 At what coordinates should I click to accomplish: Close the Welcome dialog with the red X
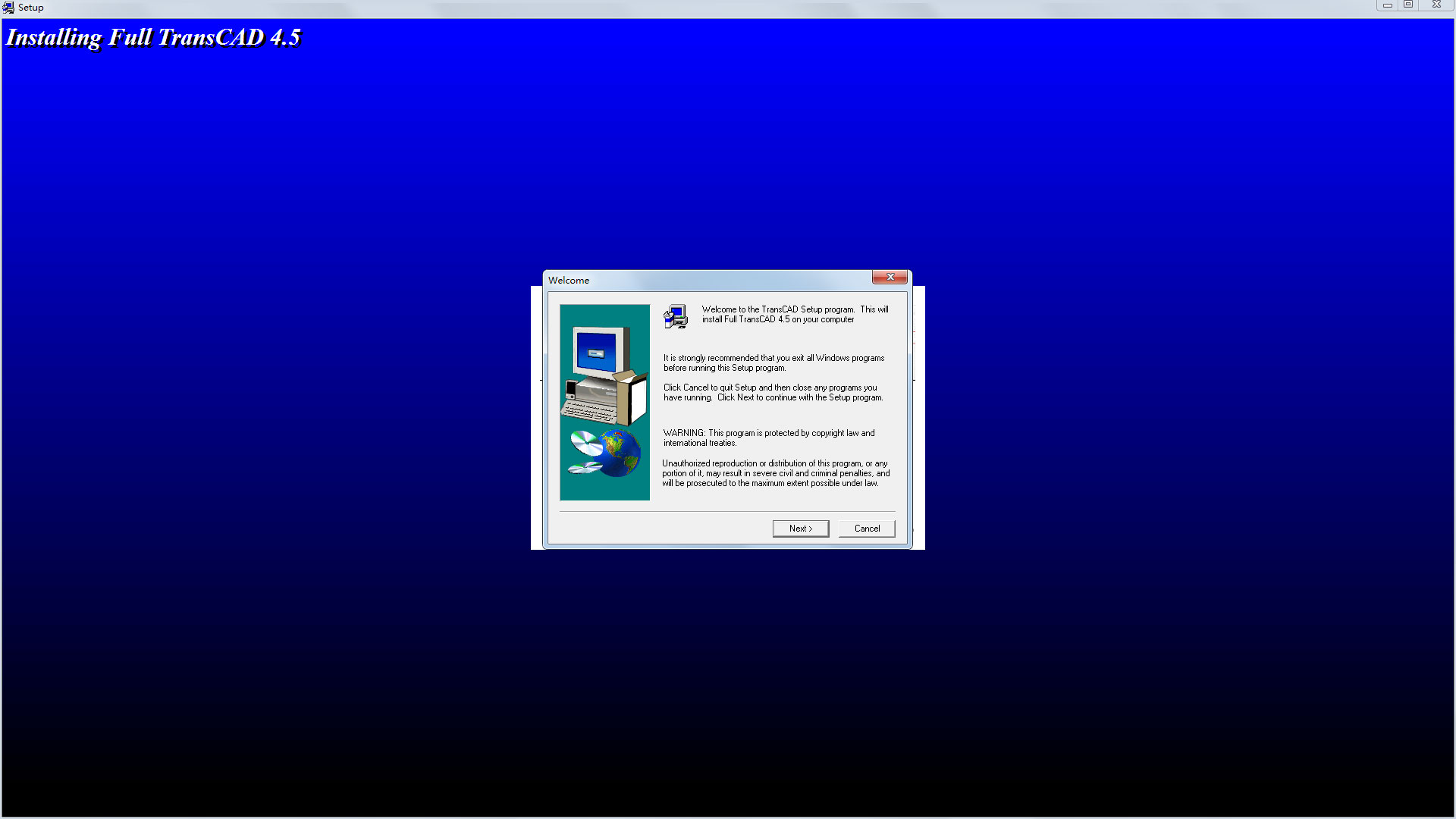(x=890, y=277)
